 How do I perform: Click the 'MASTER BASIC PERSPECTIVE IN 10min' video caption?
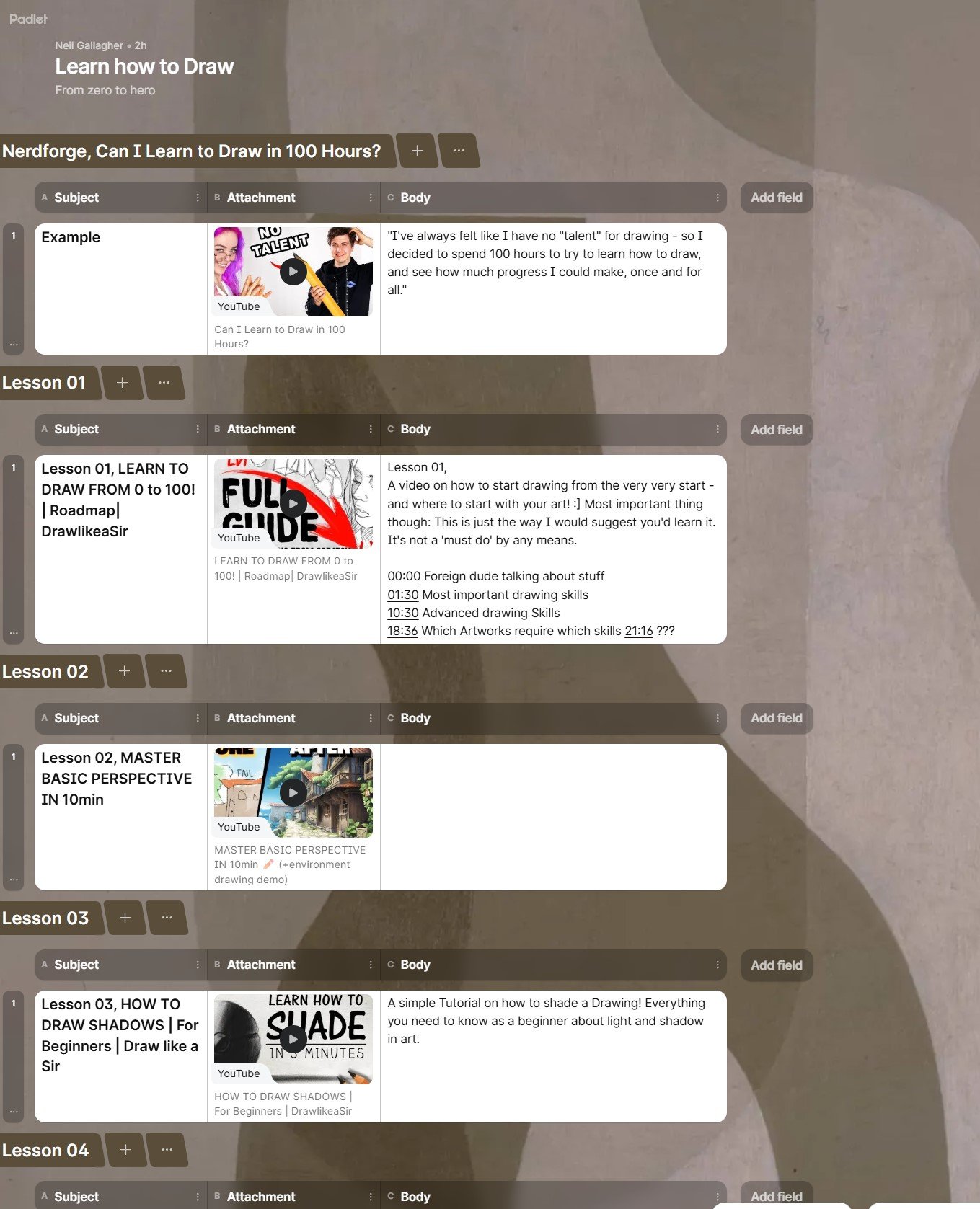pyautogui.click(x=290, y=864)
